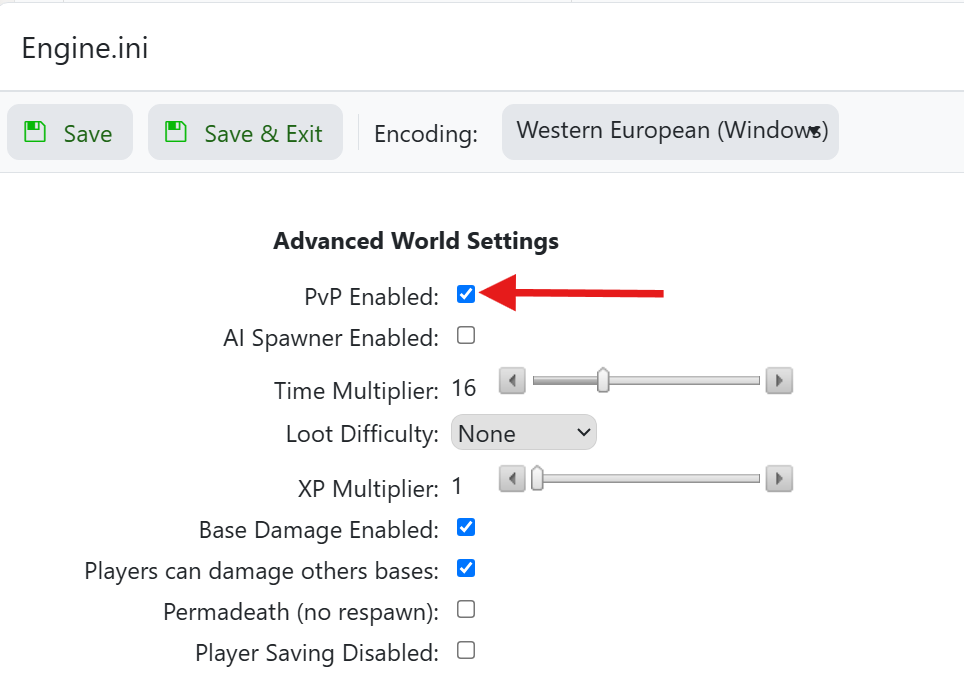This screenshot has height=700, width=964.
Task: Click Time Multiplier right arrow button
Action: (x=779, y=381)
